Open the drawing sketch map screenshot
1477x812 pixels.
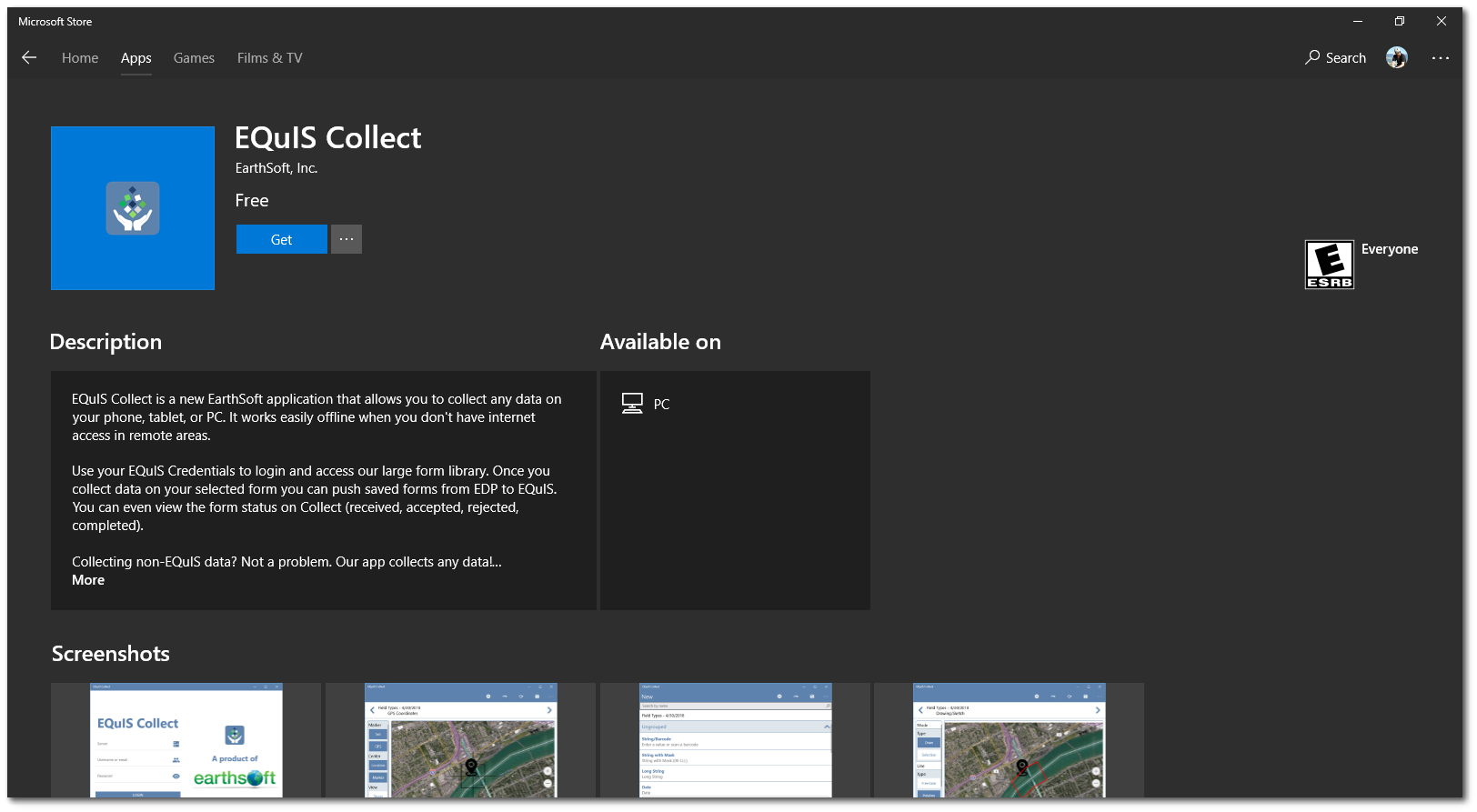coord(1009,740)
